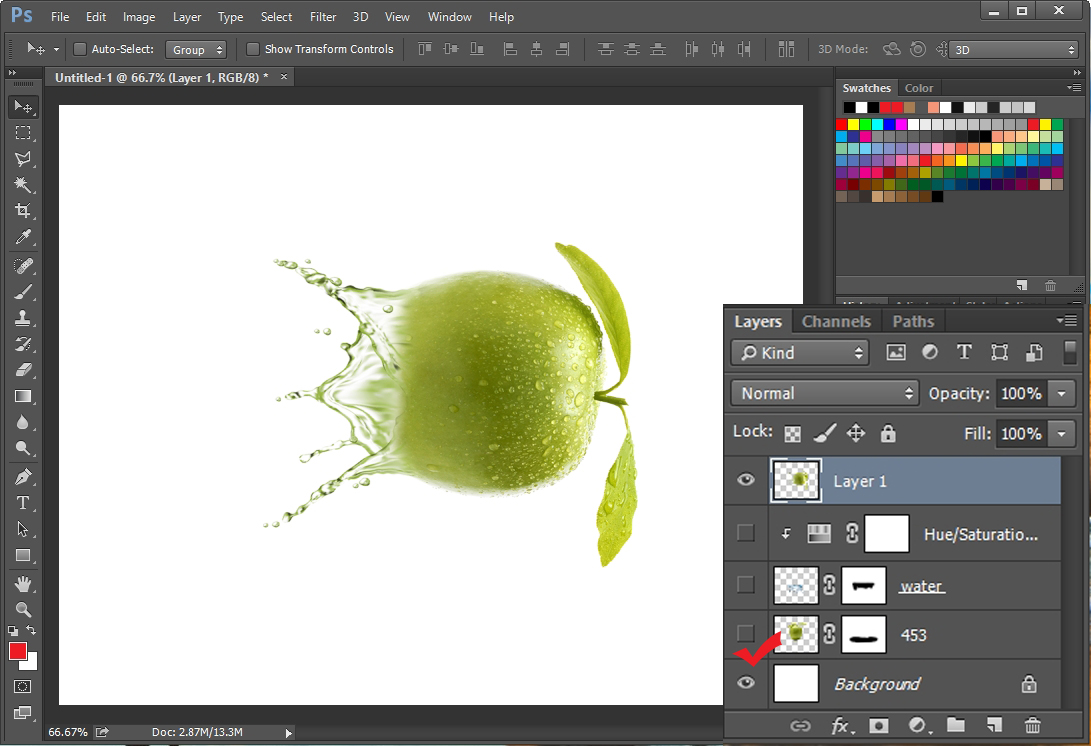Switch to the Channels tab
This screenshot has width=1091, height=746.
click(836, 321)
